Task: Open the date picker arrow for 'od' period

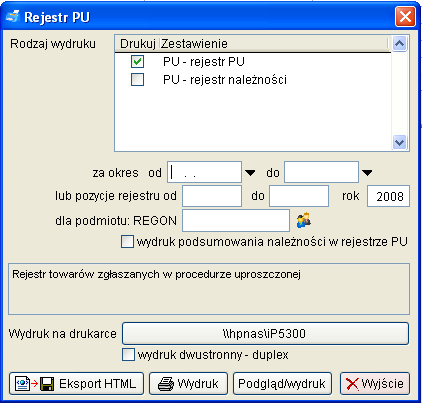Action: (250, 173)
